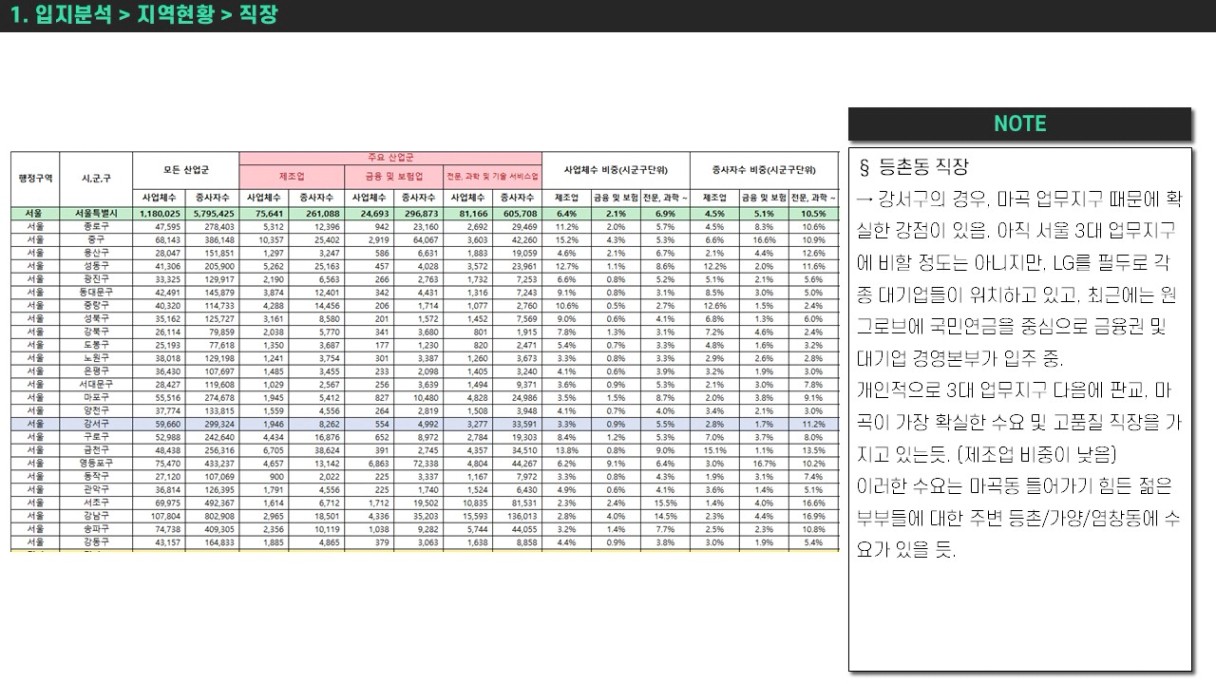The image size is (1216, 684).
Task: Select the '노원구' row label
Action: coord(97,357)
